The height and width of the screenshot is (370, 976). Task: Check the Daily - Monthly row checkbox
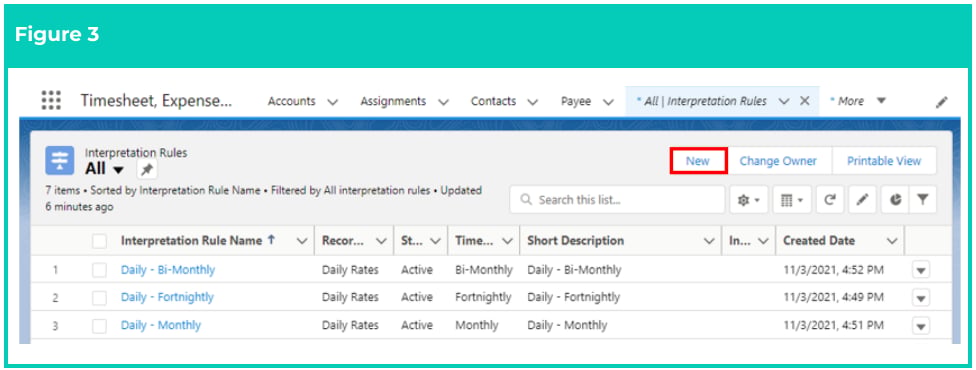(100, 326)
